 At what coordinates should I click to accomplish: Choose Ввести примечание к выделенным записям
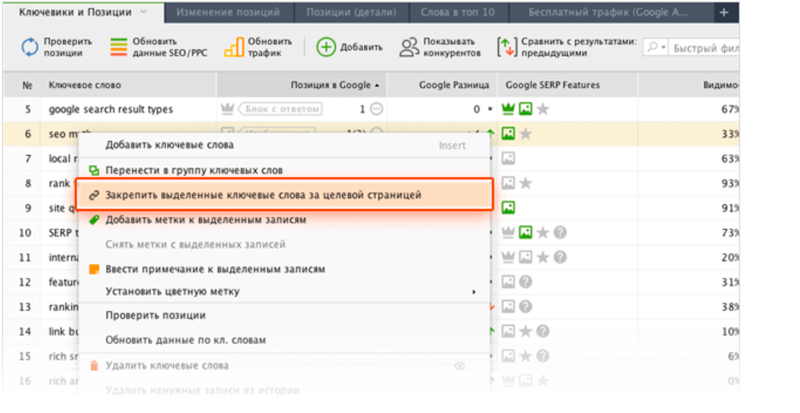pyautogui.click(x=284, y=269)
